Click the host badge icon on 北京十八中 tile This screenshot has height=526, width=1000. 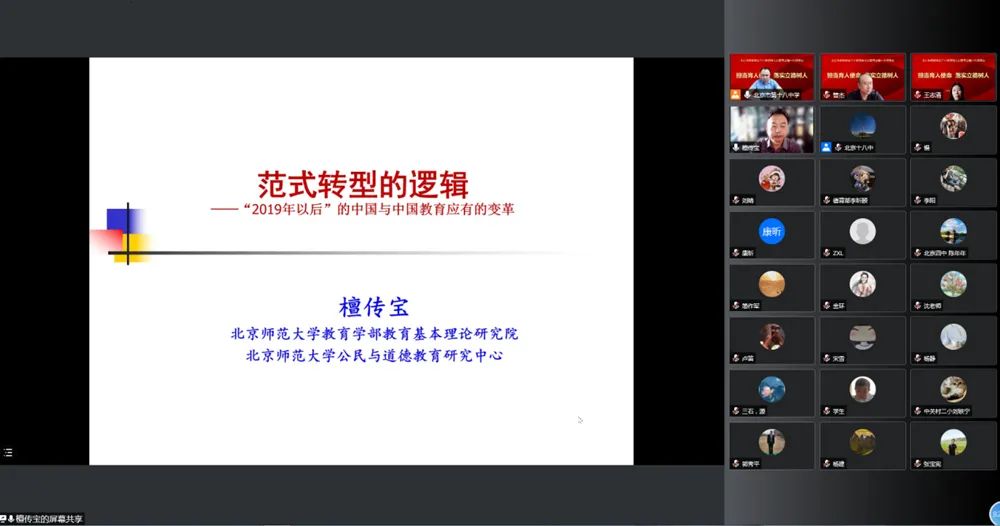(x=826, y=147)
